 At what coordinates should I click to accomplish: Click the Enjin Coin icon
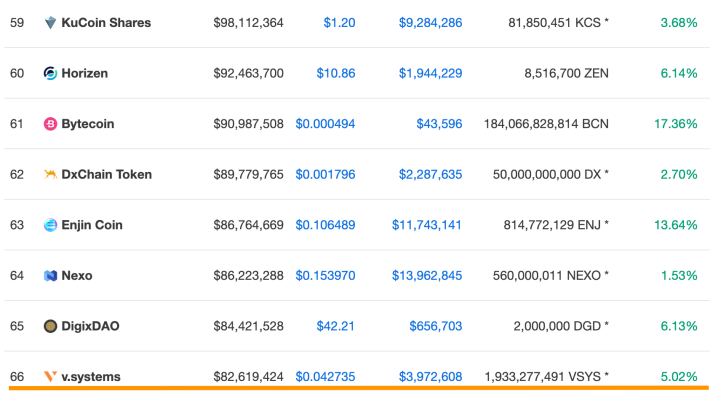click(50, 225)
